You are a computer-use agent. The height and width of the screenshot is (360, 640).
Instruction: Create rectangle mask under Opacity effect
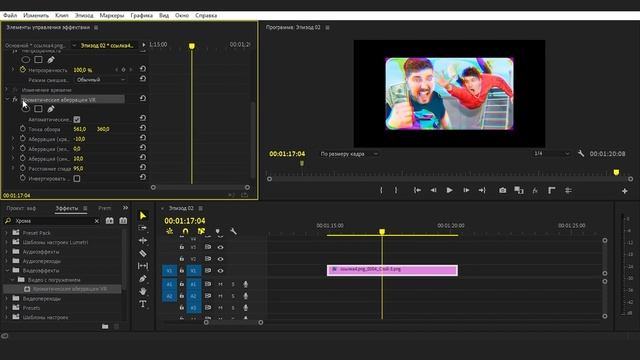(x=38, y=60)
